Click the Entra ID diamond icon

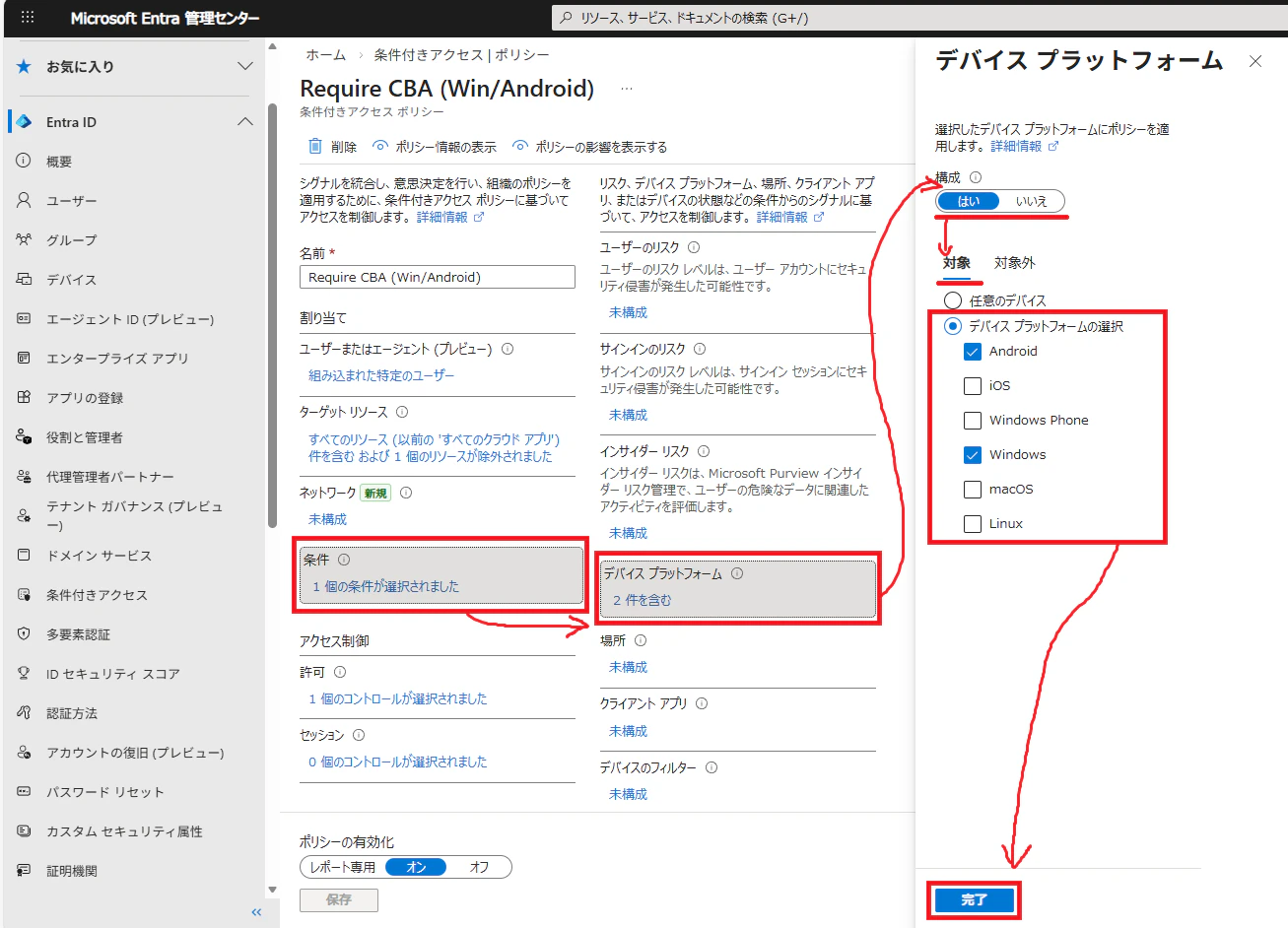(x=24, y=122)
